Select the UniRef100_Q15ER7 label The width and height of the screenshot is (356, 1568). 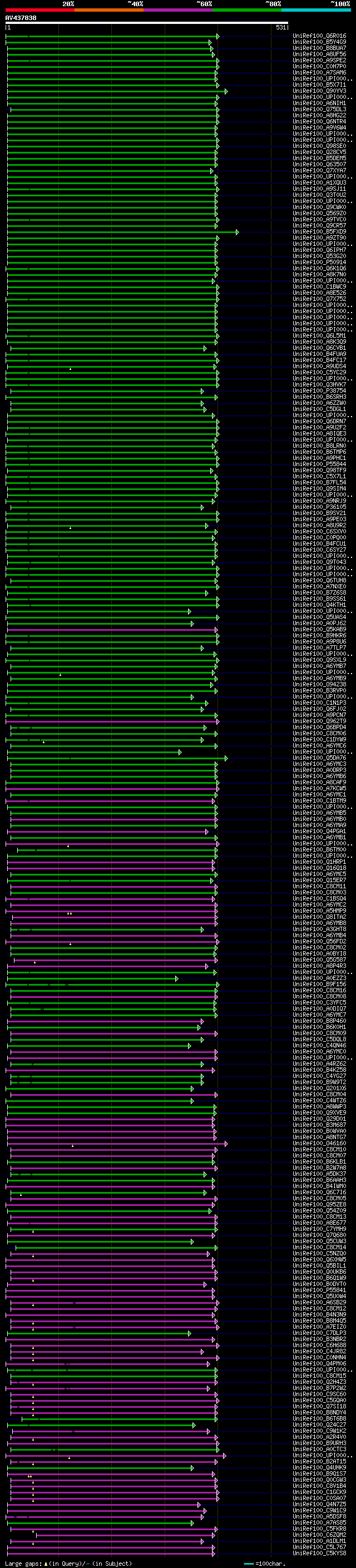(319, 881)
